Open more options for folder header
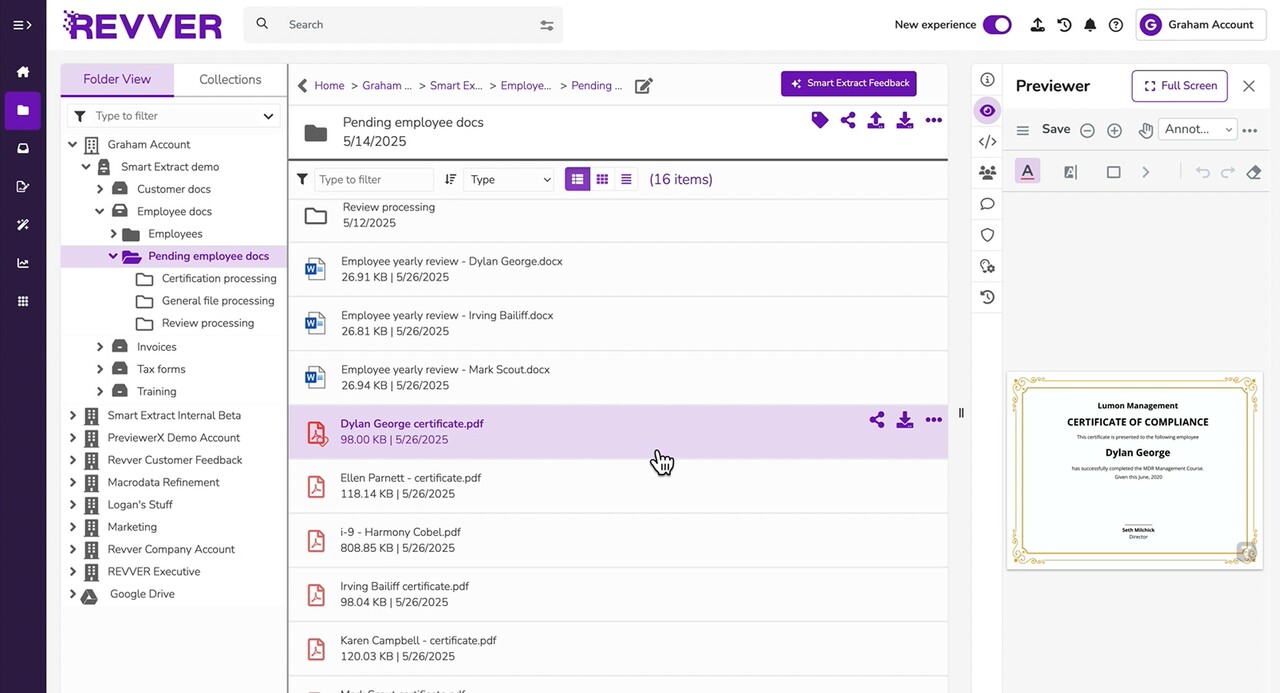The width and height of the screenshot is (1280, 693). [934, 120]
